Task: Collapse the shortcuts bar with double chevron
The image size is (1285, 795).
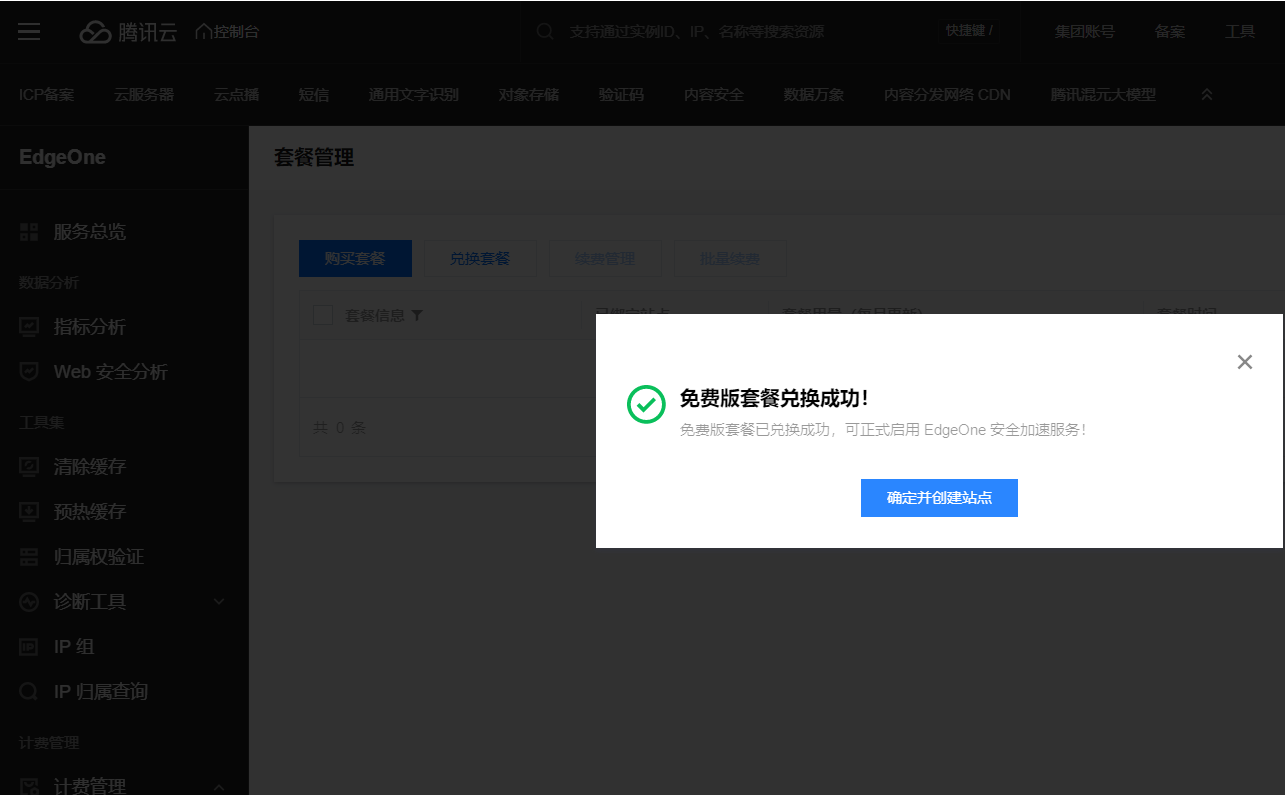Action: click(x=1207, y=95)
